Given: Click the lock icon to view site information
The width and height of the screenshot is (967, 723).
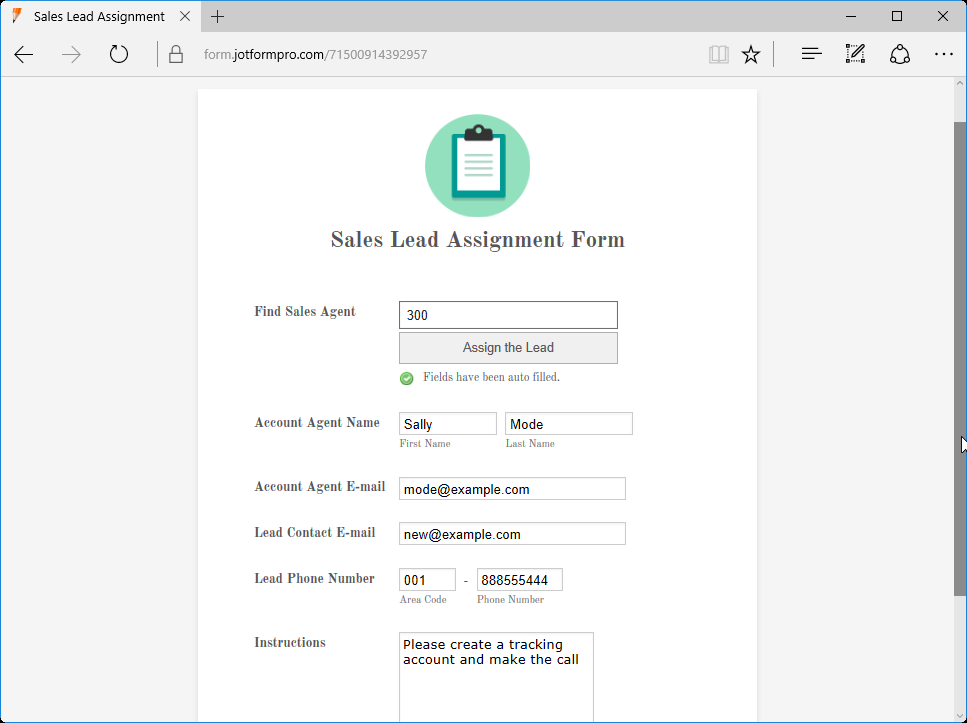Looking at the screenshot, I should [x=176, y=54].
